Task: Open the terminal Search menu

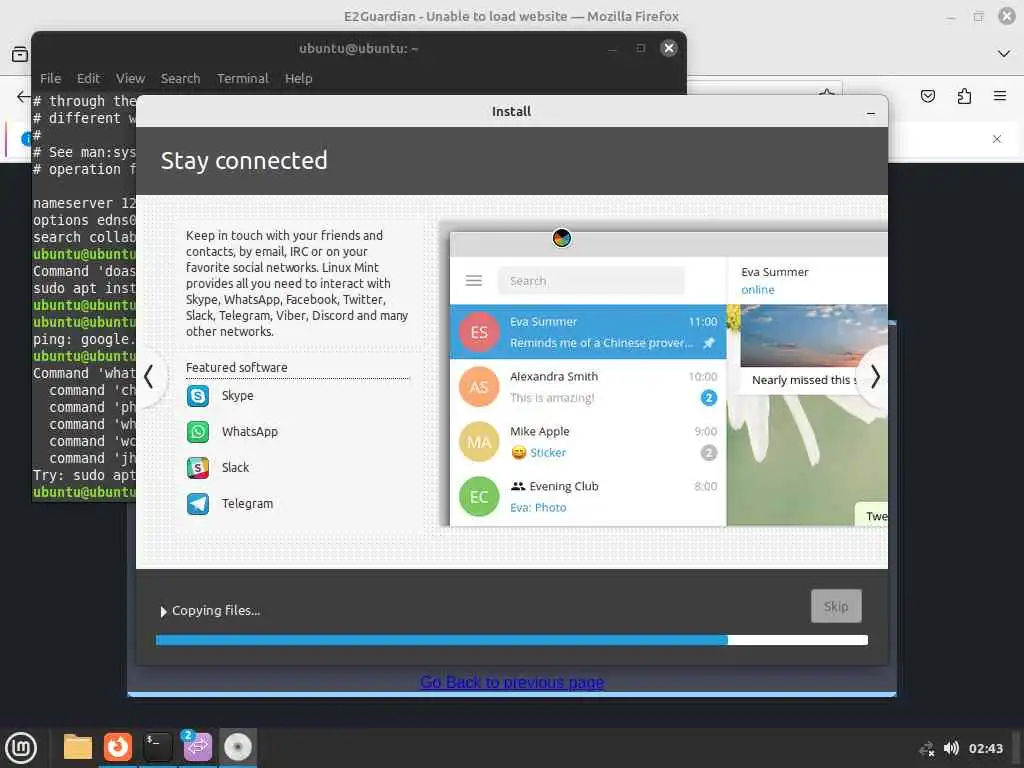Action: pyautogui.click(x=180, y=78)
